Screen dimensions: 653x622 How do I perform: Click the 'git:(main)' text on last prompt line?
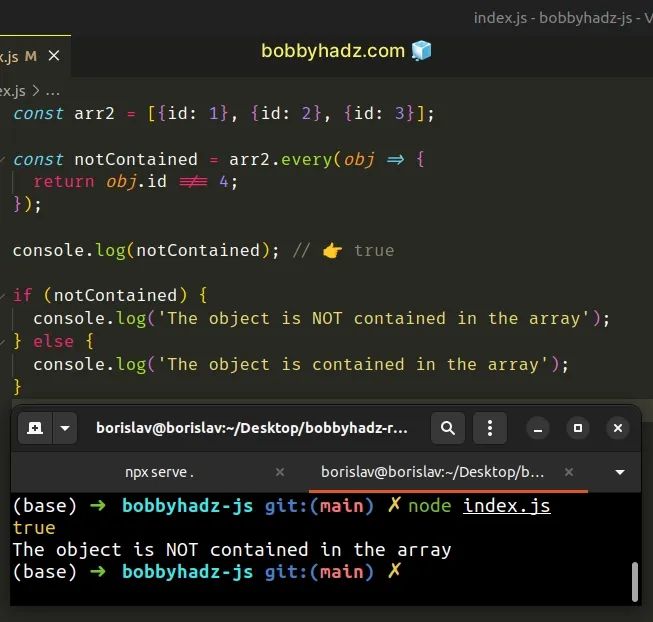319,572
